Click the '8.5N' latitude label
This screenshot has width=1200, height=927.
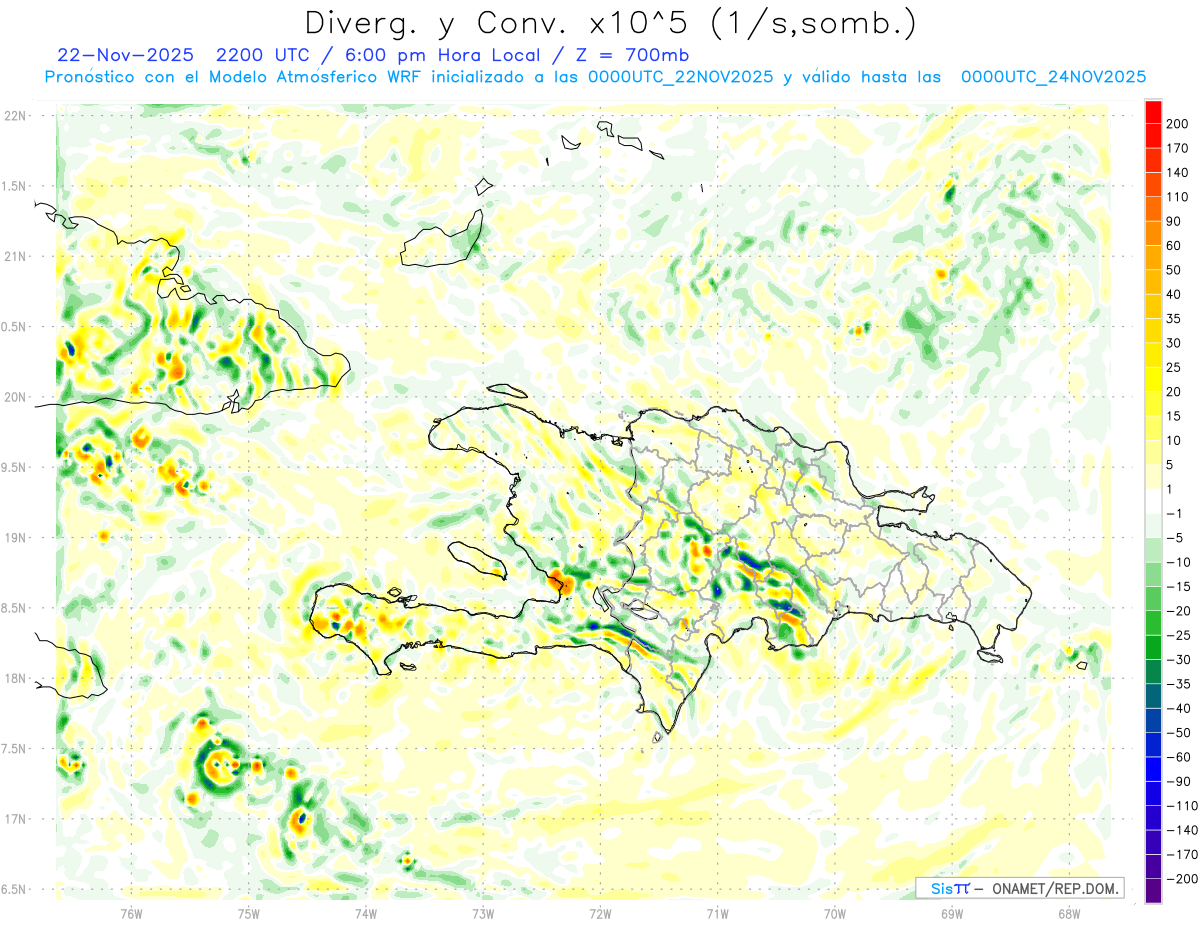click(14, 608)
